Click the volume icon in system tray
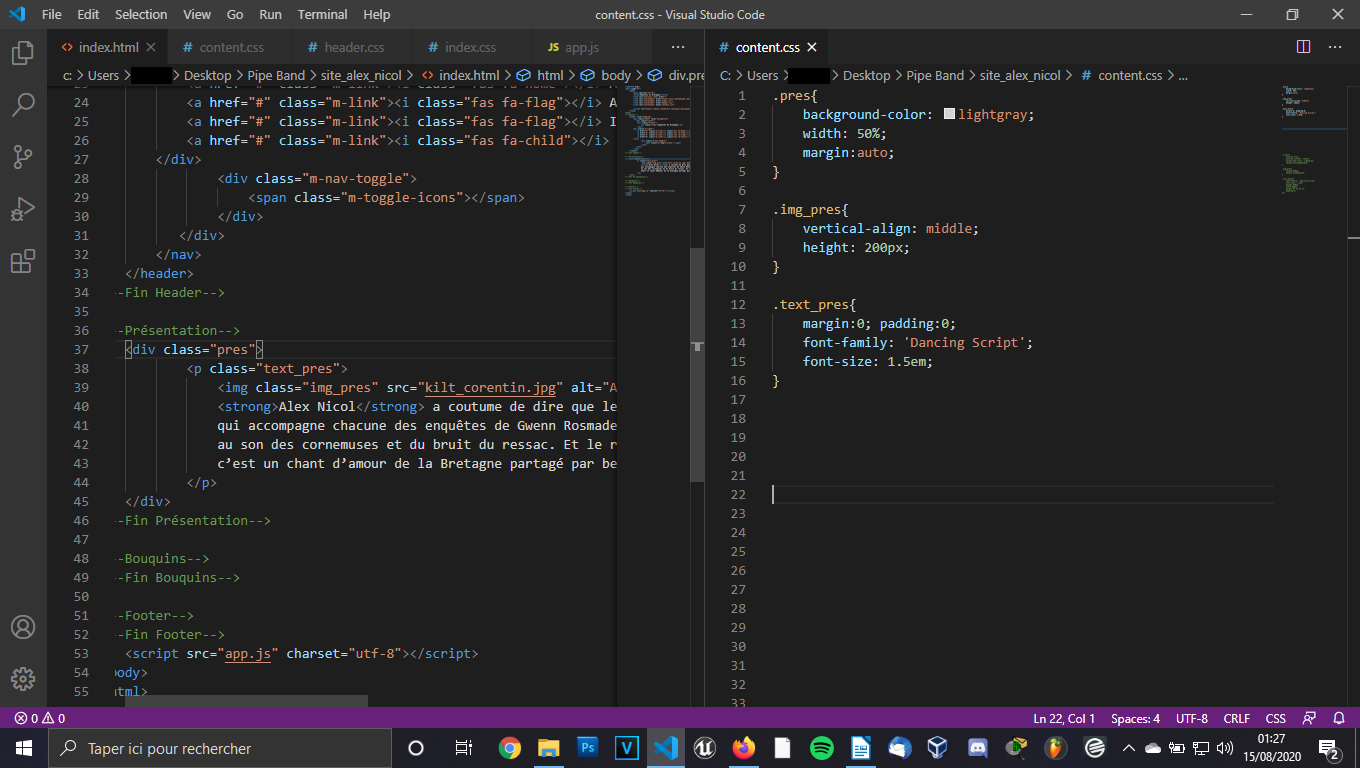This screenshot has height=768, width=1360. click(x=1225, y=748)
